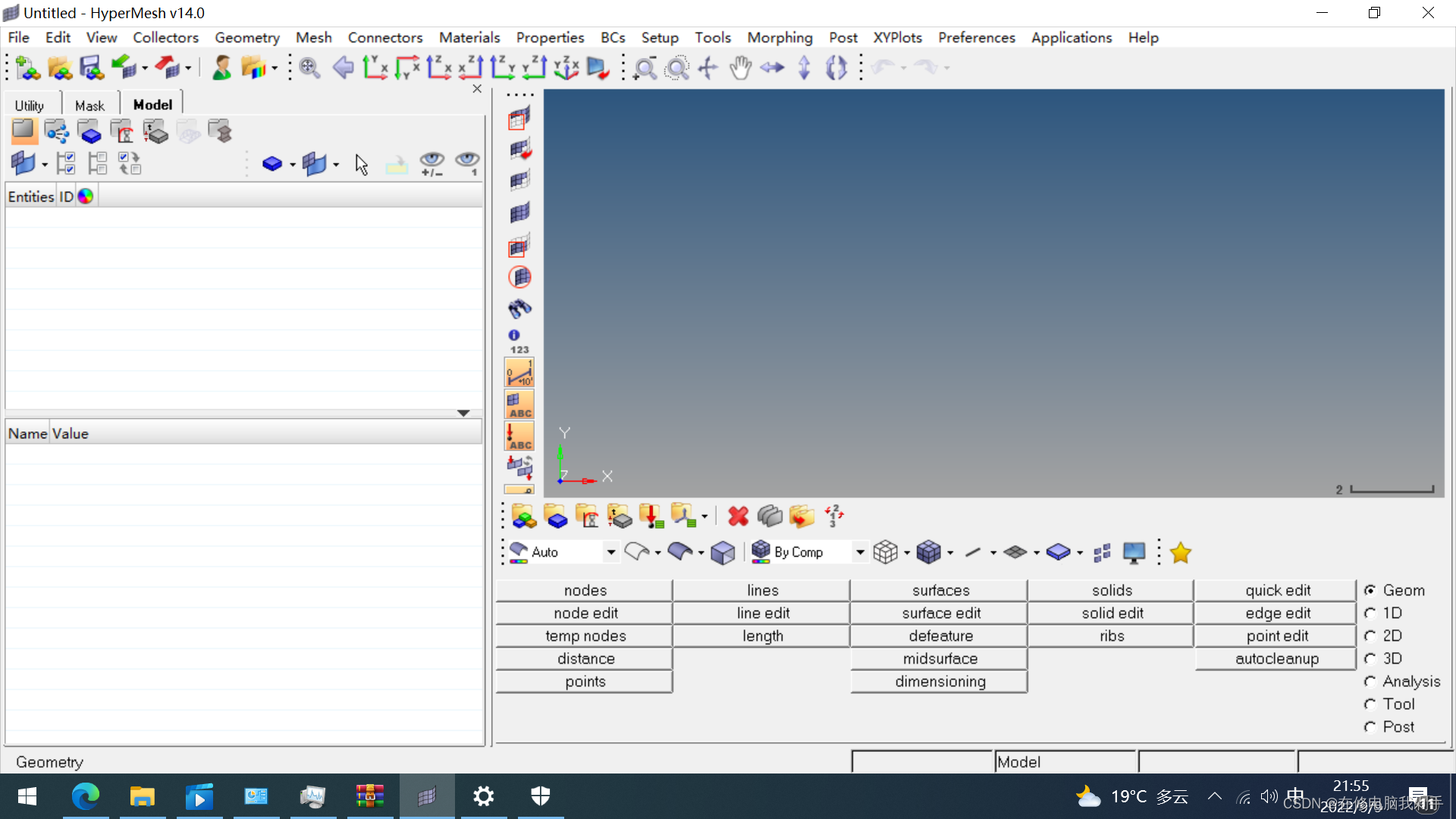Click the previous view blue arrow icon

tap(343, 68)
